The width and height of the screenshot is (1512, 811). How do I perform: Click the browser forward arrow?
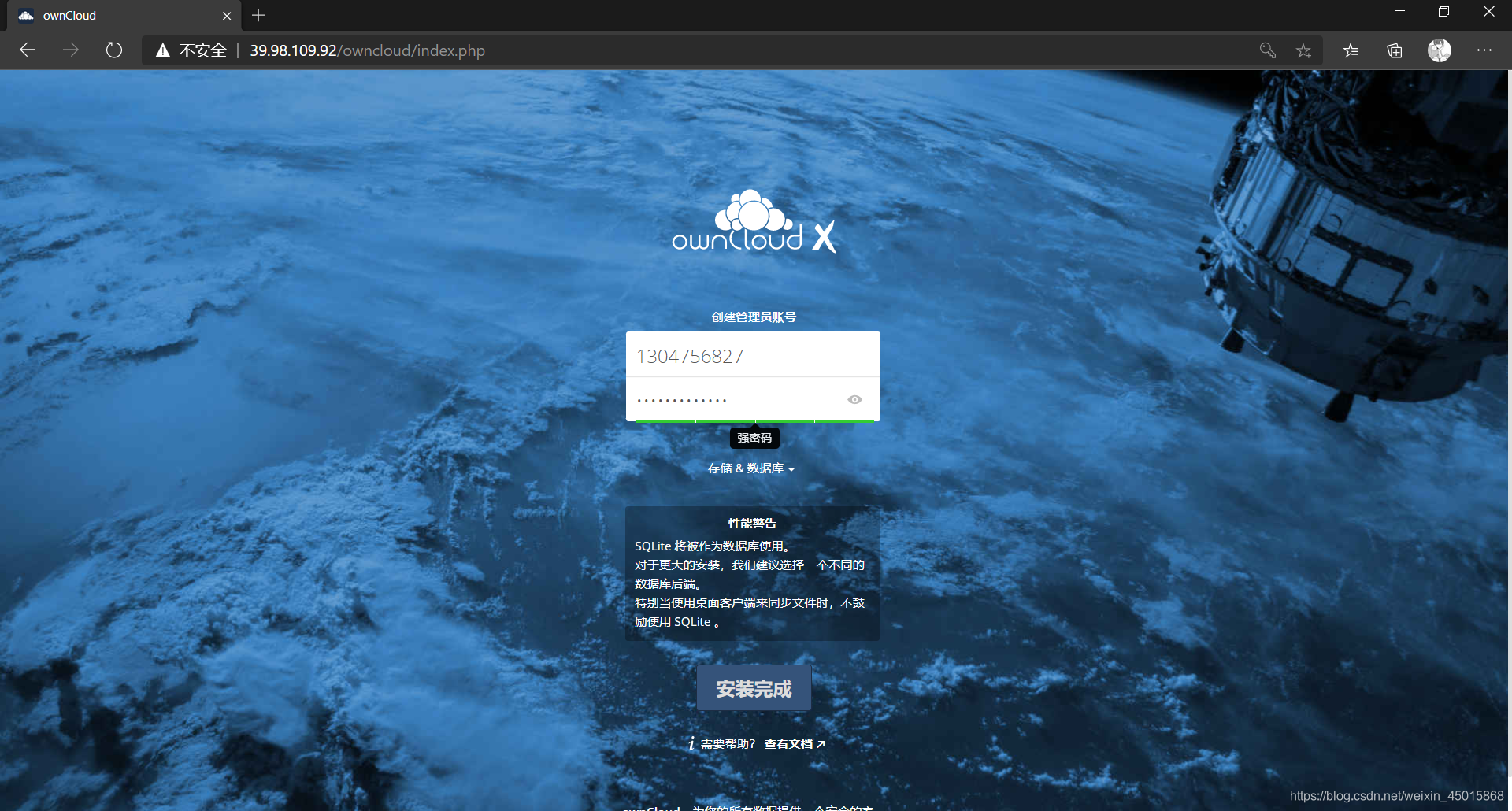(x=71, y=50)
